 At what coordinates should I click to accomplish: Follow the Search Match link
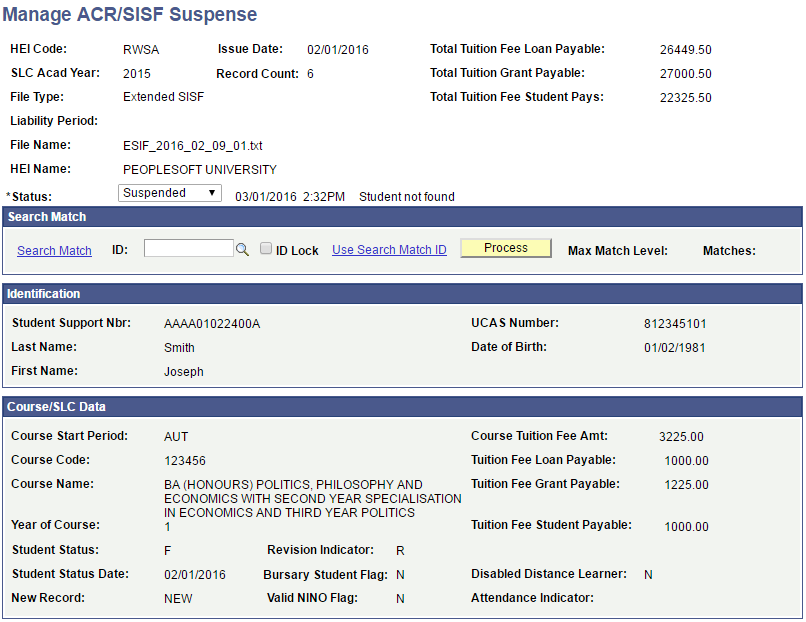tap(54, 250)
